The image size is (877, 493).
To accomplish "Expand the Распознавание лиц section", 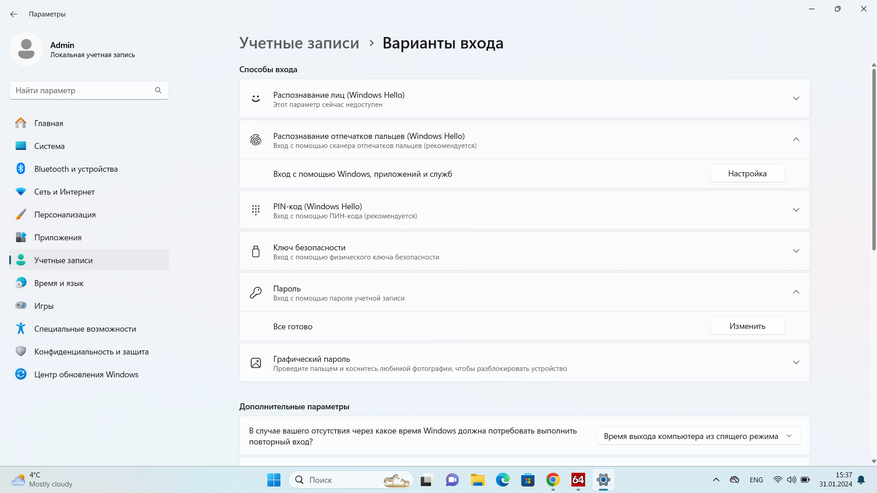I will [796, 99].
